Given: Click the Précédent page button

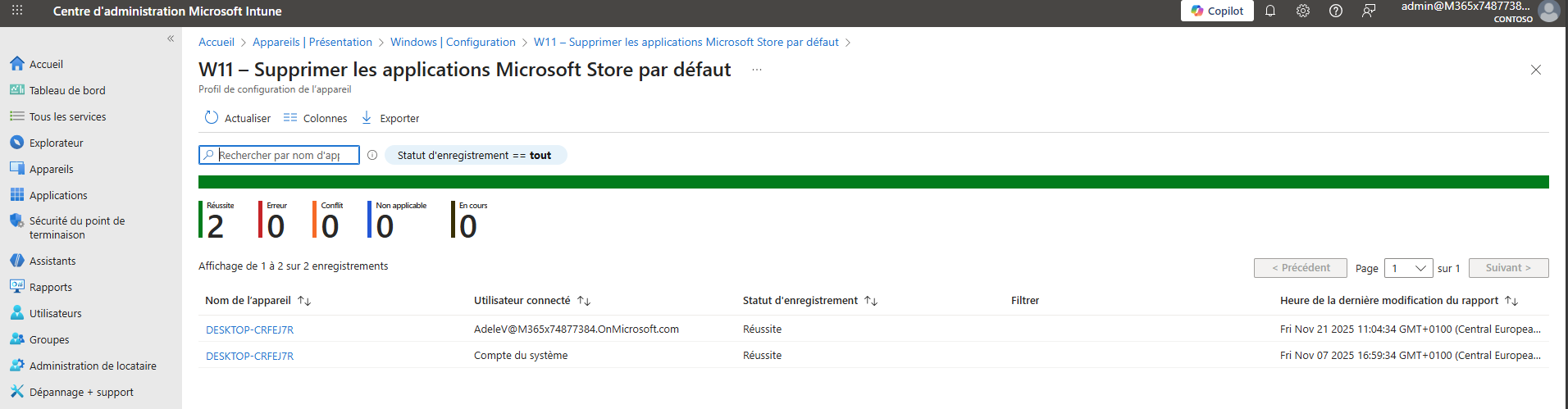Looking at the screenshot, I should pos(1300,268).
